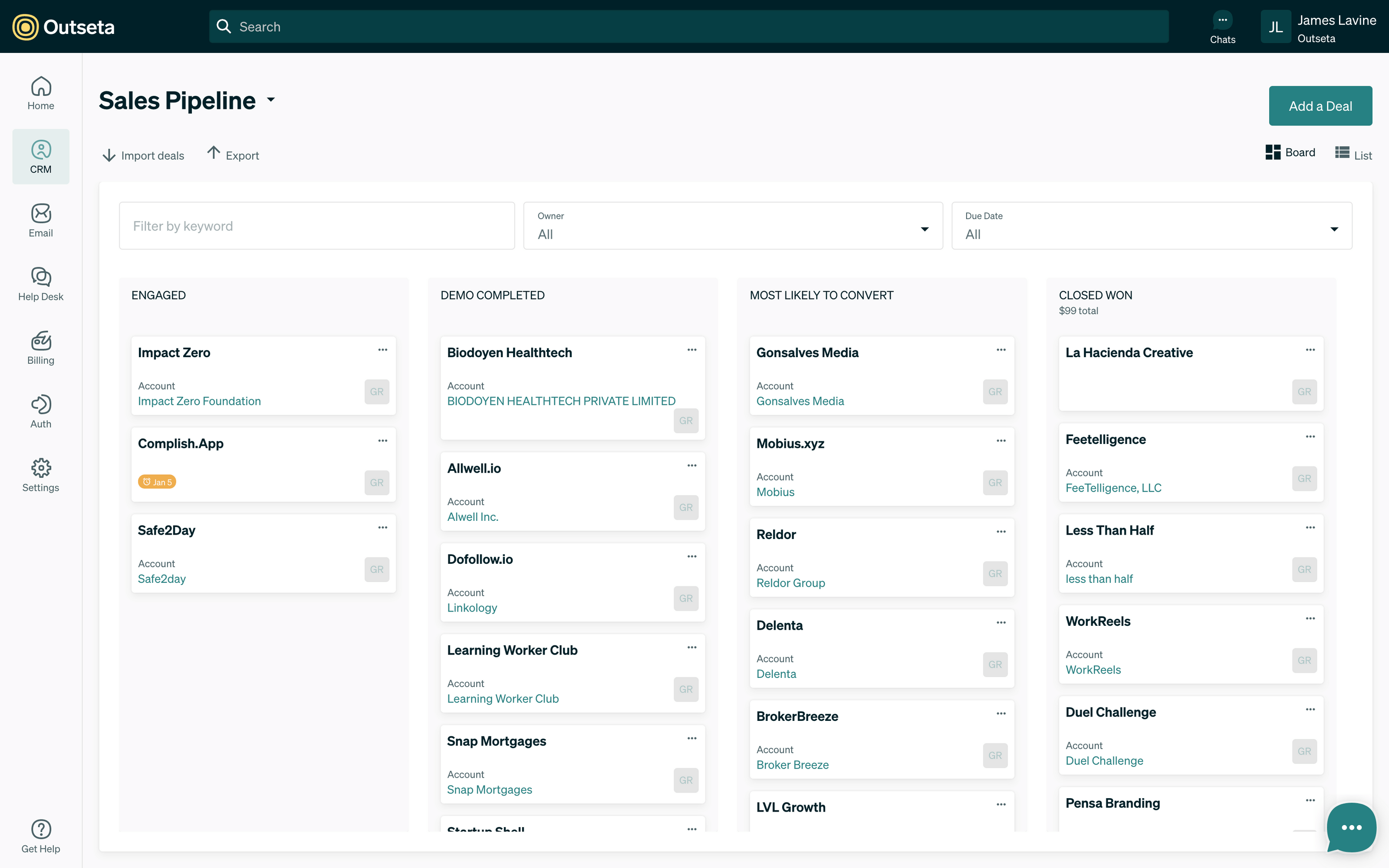Open the Impact Zero deal options menu
The image size is (1389, 868).
pyautogui.click(x=382, y=350)
